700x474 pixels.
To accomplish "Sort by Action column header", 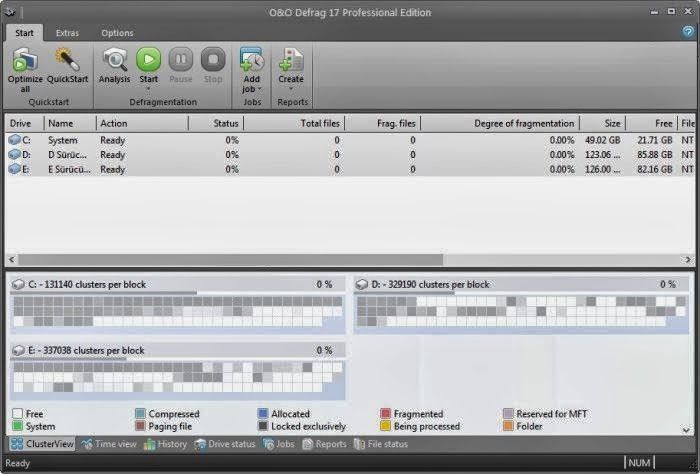I will coord(142,124).
